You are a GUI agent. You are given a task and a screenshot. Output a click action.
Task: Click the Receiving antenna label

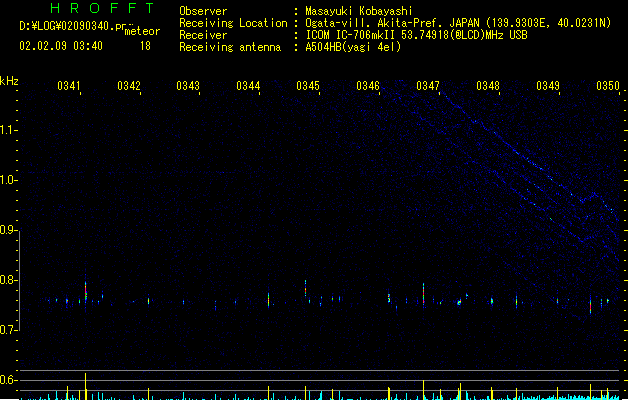(230, 47)
